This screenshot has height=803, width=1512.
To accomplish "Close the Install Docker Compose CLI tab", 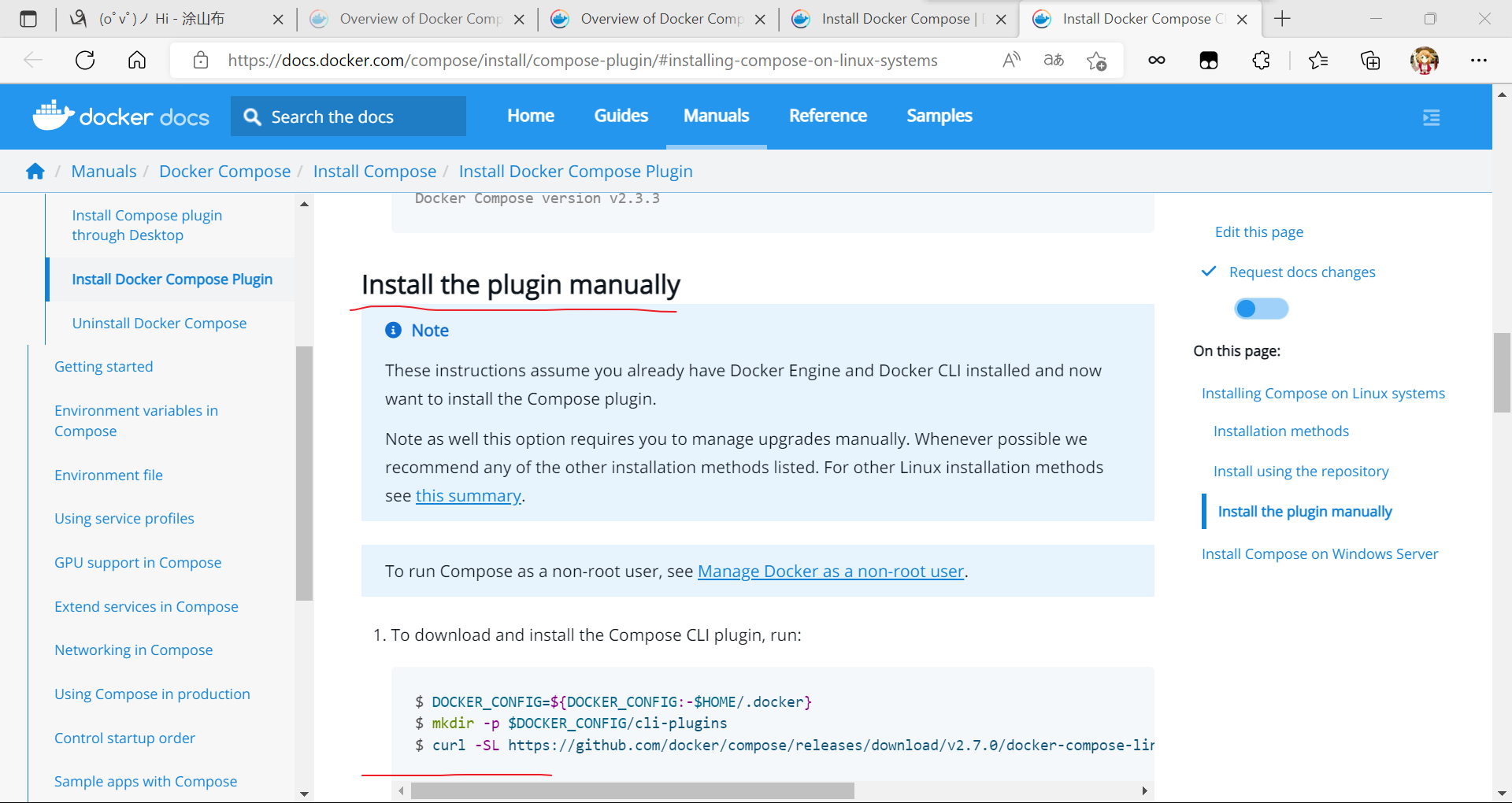I will pos(1242,20).
